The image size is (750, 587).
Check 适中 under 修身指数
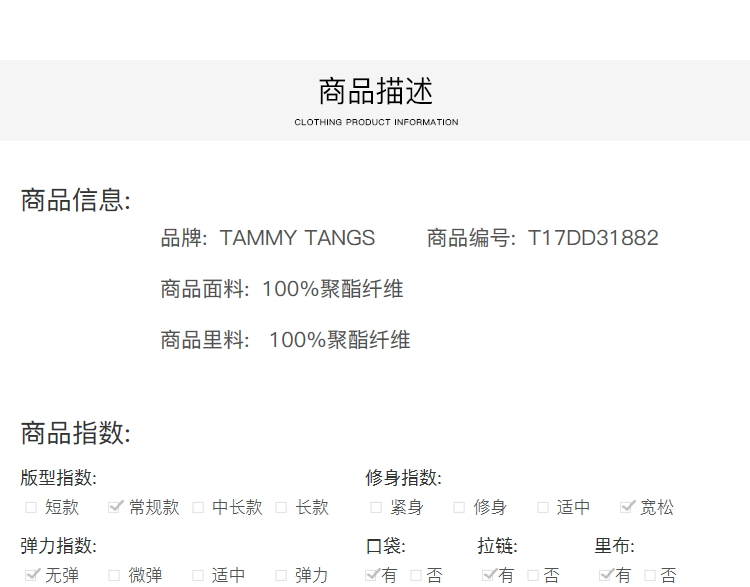point(543,507)
